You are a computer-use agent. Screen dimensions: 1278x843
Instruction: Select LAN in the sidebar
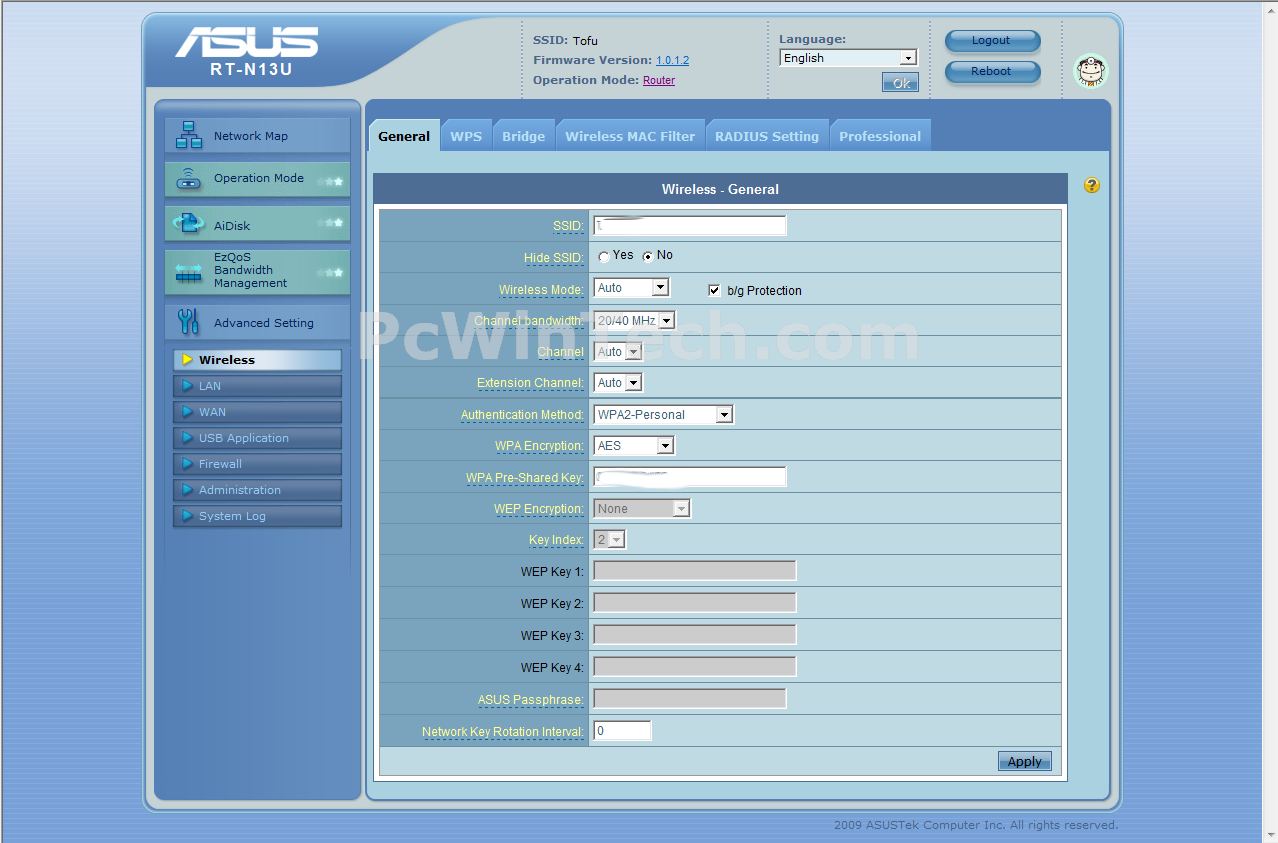point(257,386)
